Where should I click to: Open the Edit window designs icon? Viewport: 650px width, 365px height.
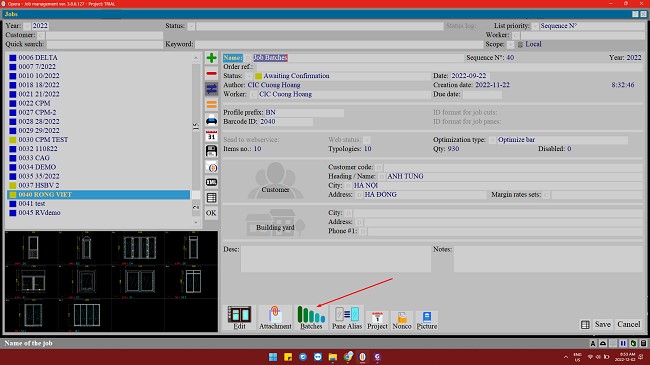pyautogui.click(x=239, y=318)
